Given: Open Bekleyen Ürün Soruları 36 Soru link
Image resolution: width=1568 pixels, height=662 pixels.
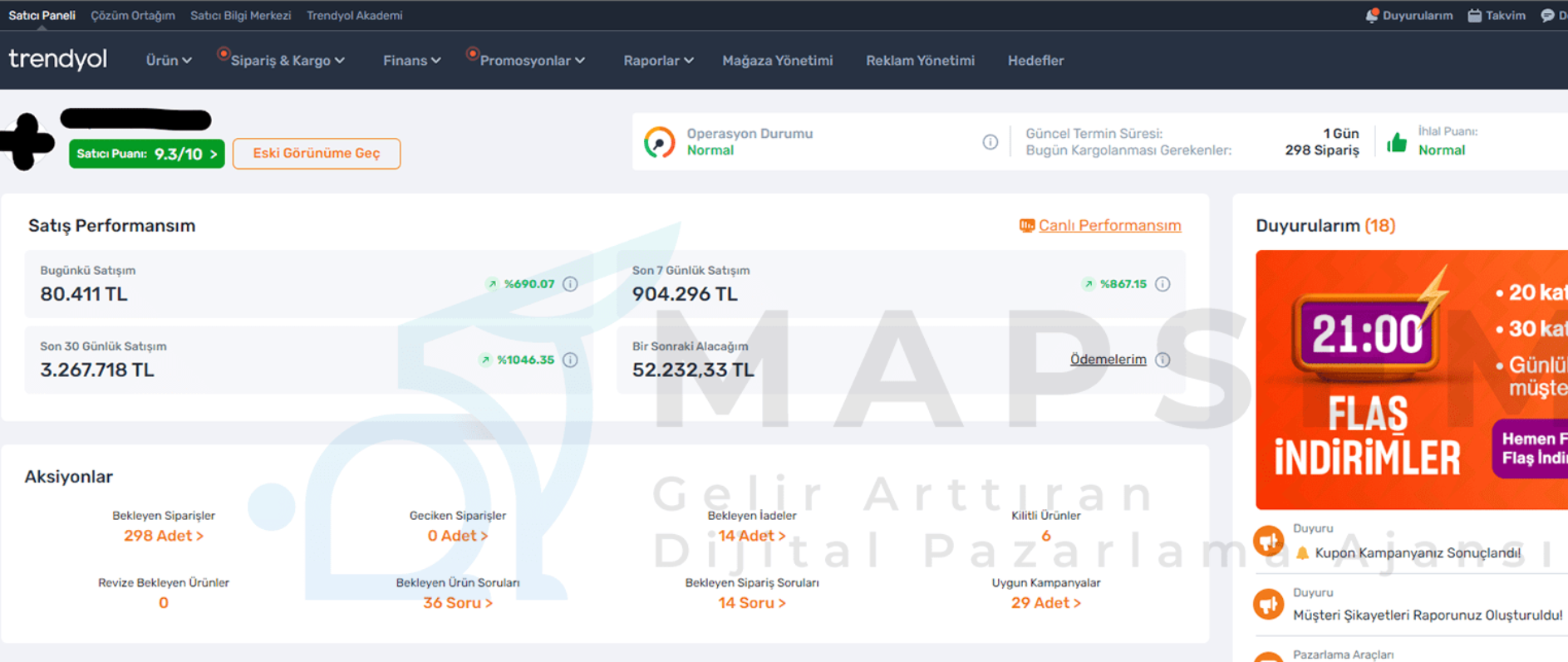Looking at the screenshot, I should point(458,603).
